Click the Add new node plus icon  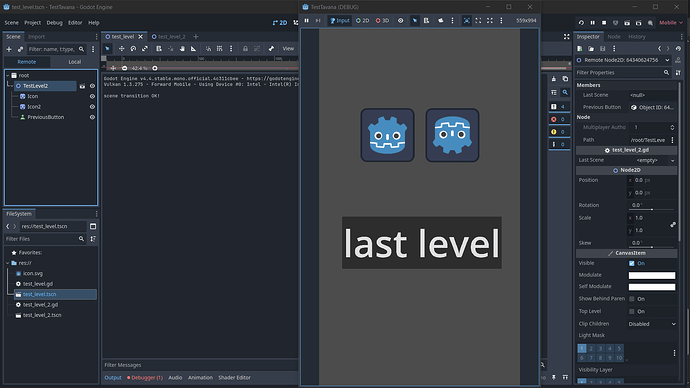pyautogui.click(x=9, y=49)
